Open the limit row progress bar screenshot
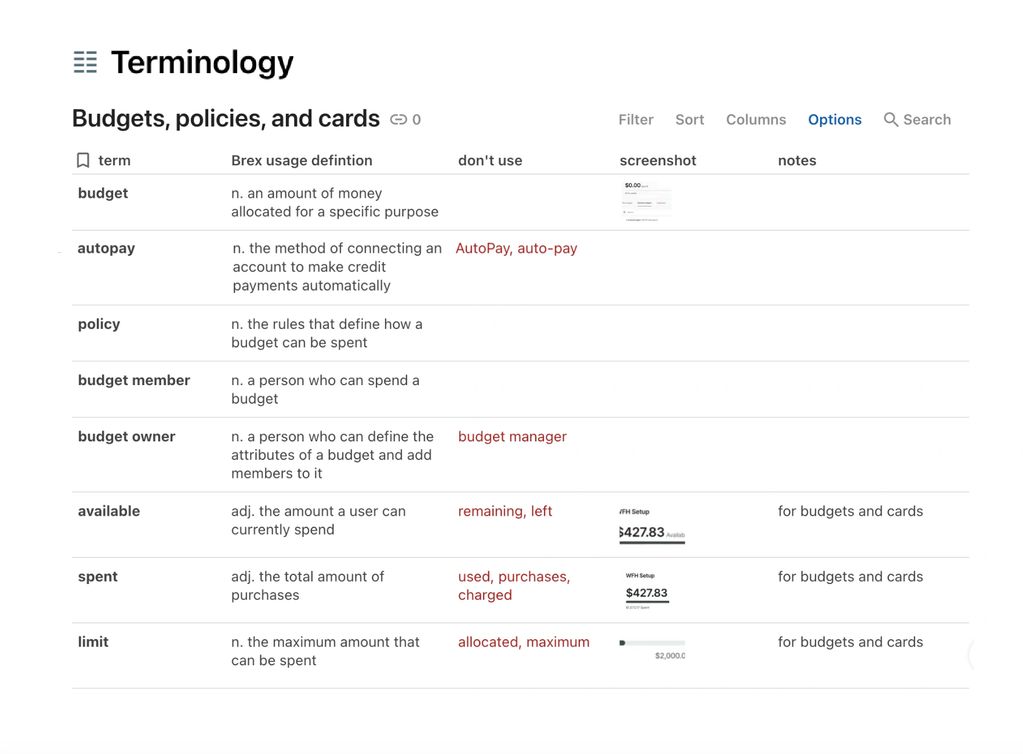 click(653, 649)
